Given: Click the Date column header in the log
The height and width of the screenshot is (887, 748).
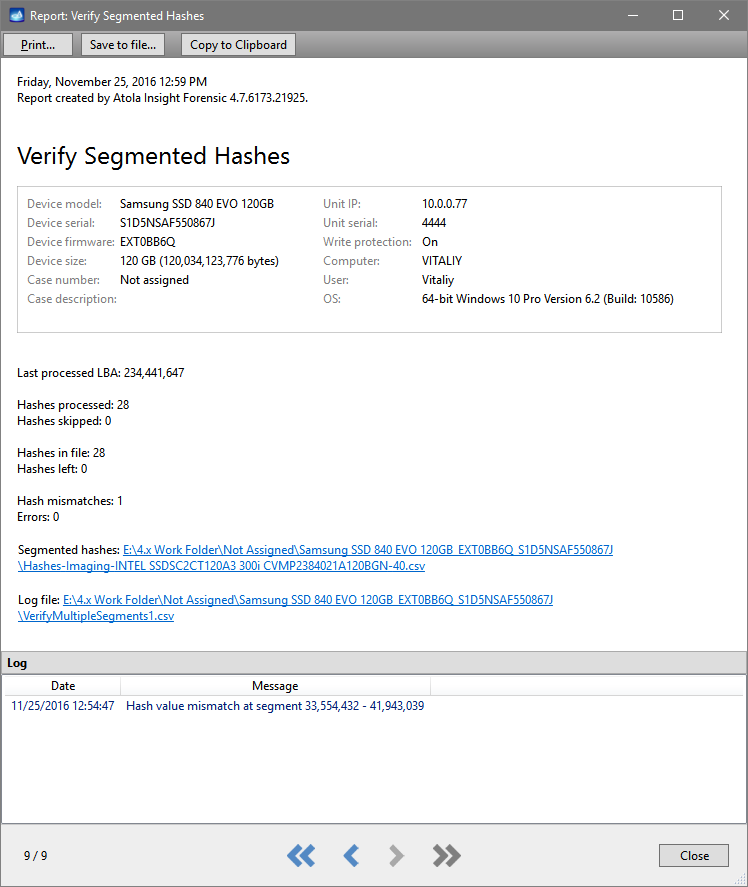Looking at the screenshot, I should pos(63,685).
